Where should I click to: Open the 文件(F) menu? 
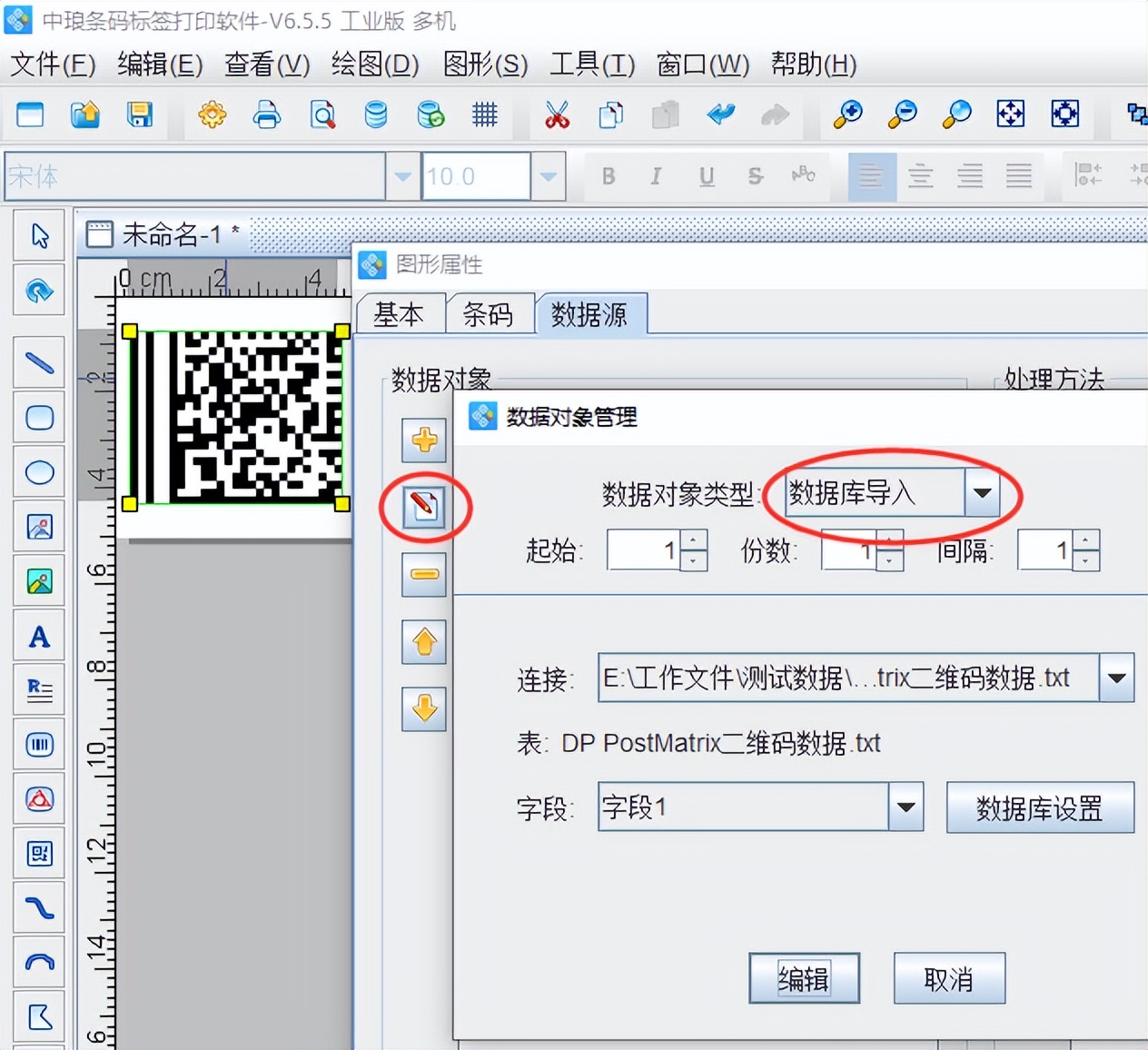pos(53,64)
